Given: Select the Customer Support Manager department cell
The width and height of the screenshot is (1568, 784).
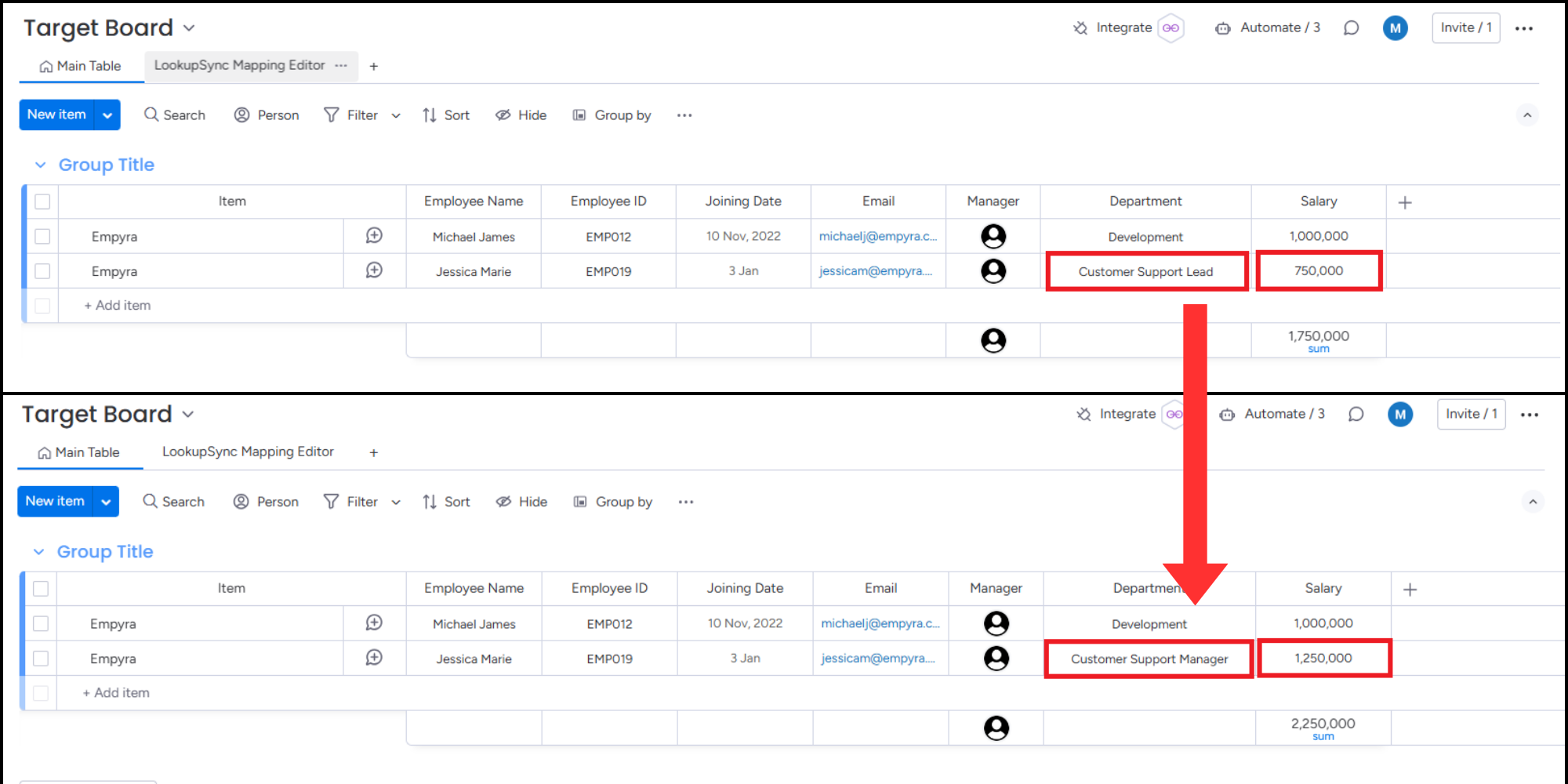Looking at the screenshot, I should pos(1149,659).
